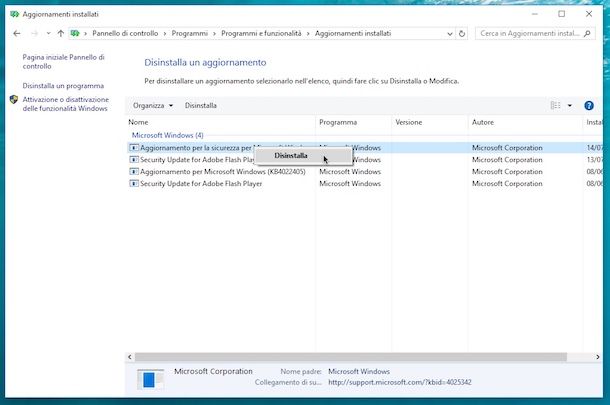610x405 pixels.
Task: Go back using the left arrow
Action: 16,33
